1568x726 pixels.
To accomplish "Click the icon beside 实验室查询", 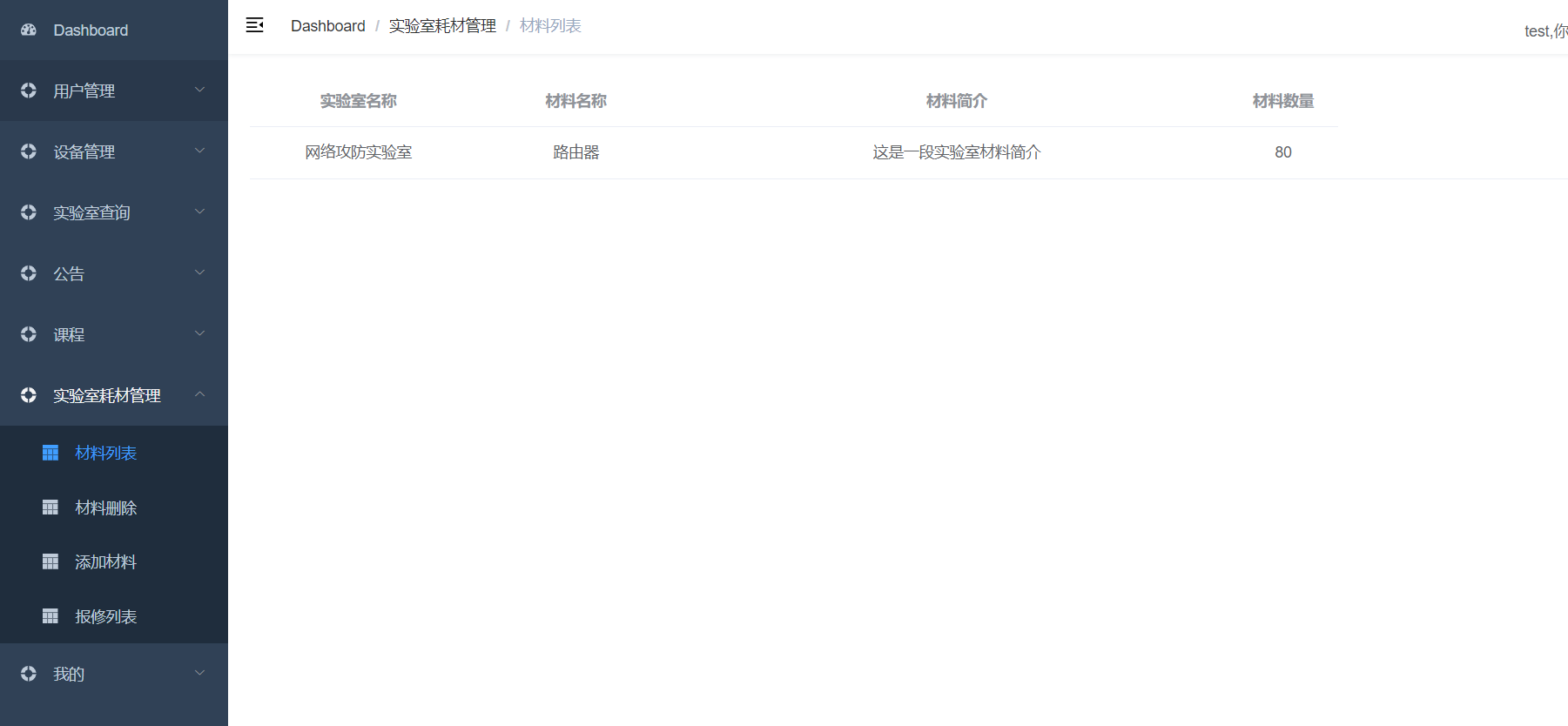I will [x=29, y=212].
